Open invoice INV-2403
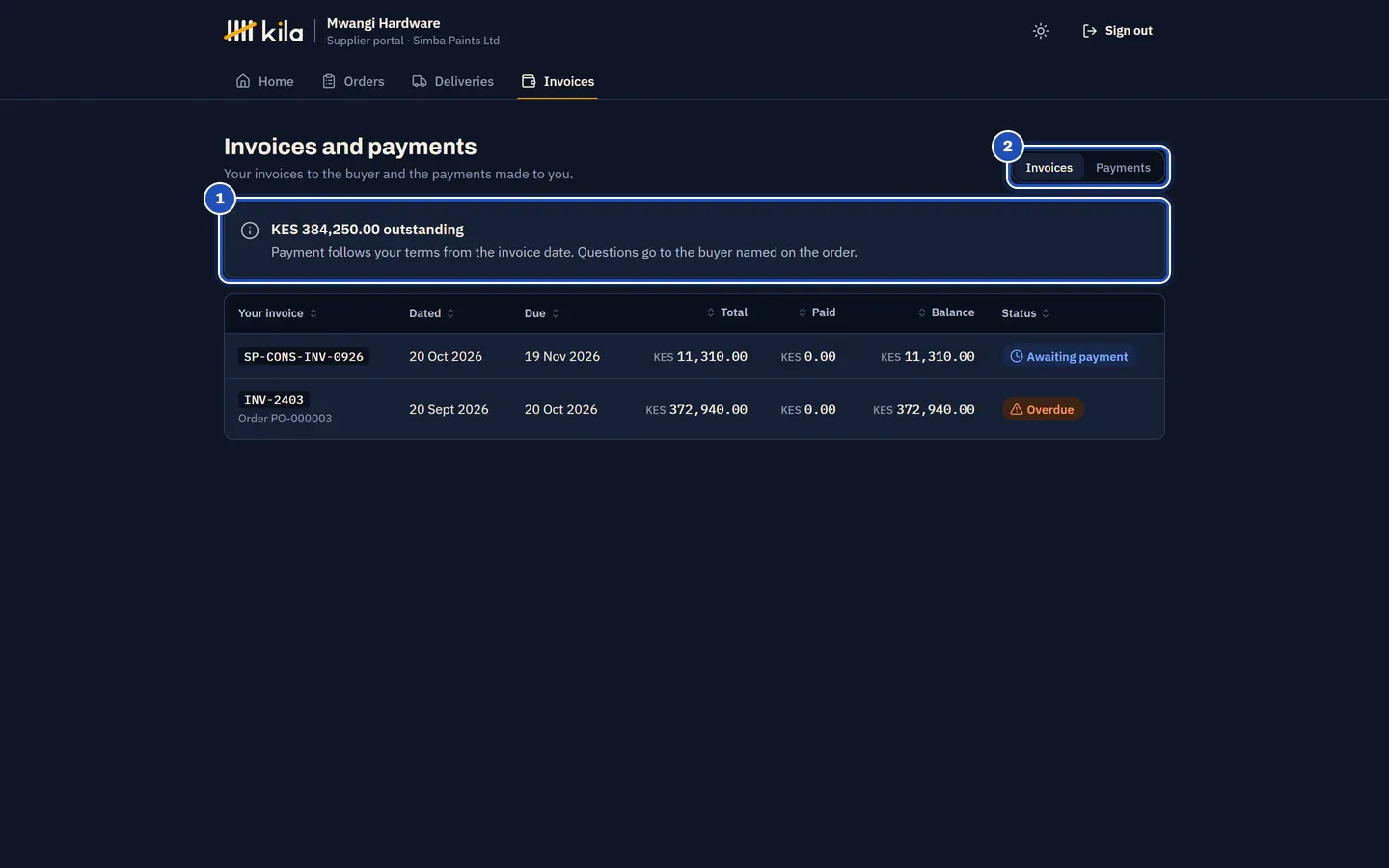The width and height of the screenshot is (1389, 868). 274,399
